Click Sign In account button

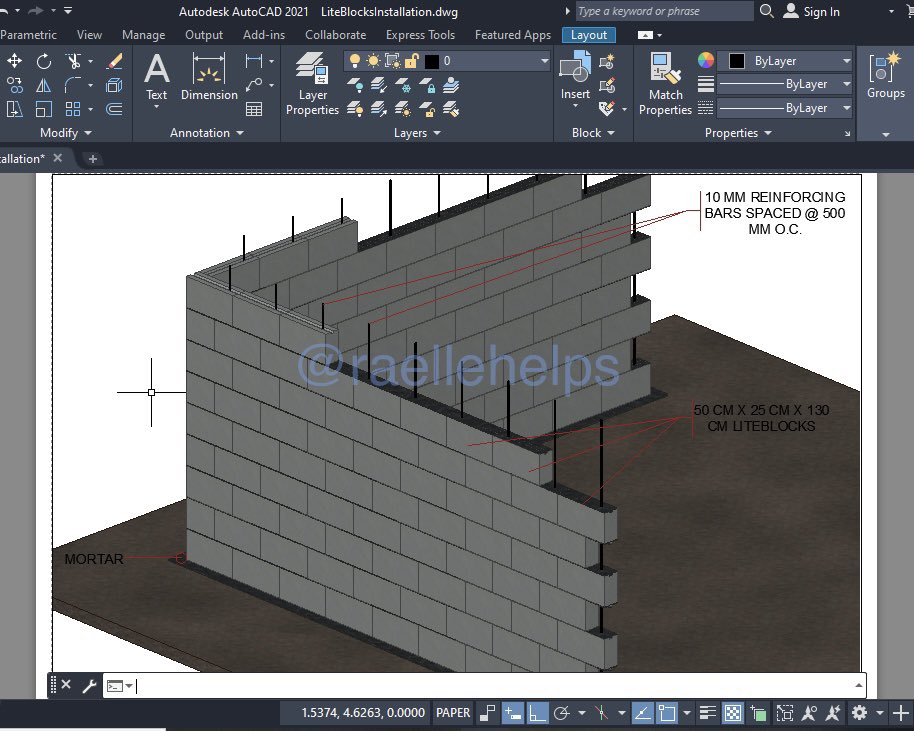coord(811,11)
